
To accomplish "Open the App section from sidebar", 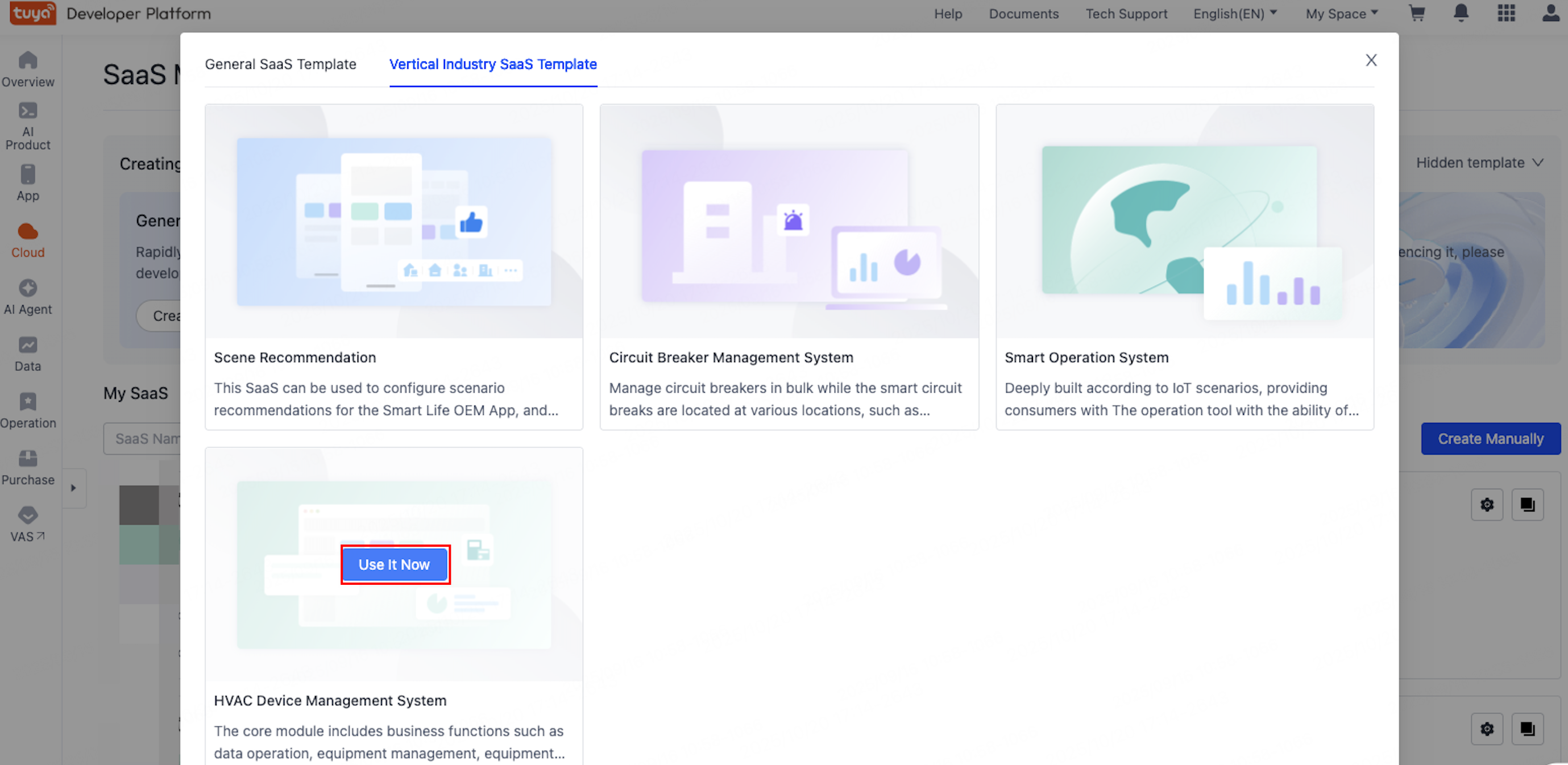I will coord(28,181).
